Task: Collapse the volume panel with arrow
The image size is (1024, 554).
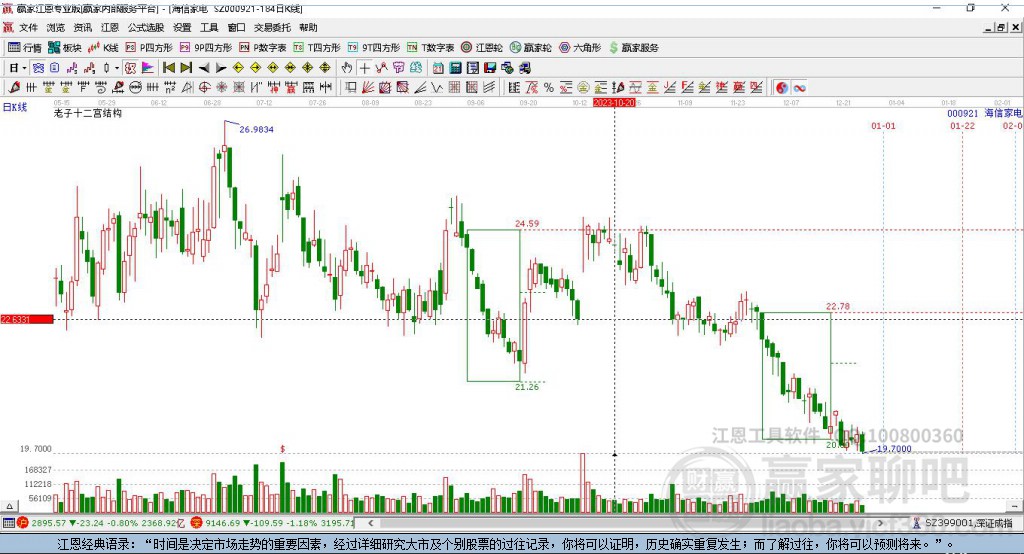Action: tap(9, 506)
